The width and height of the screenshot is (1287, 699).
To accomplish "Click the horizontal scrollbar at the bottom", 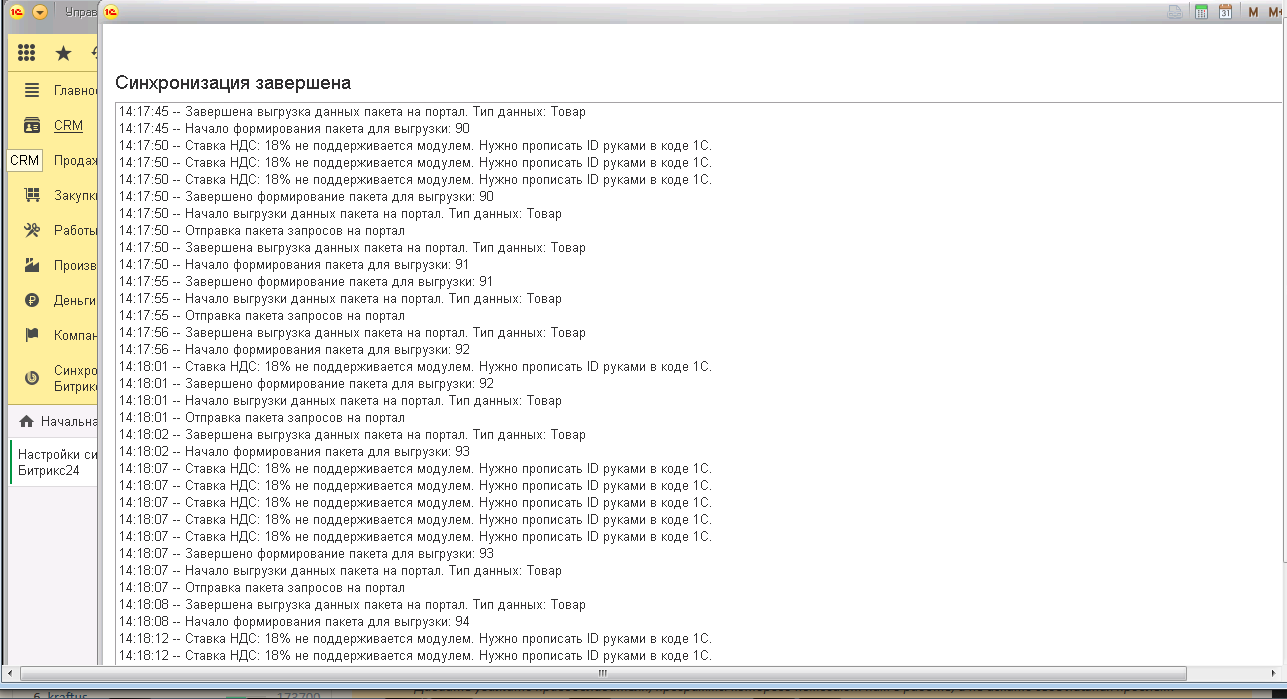I will coord(602,673).
